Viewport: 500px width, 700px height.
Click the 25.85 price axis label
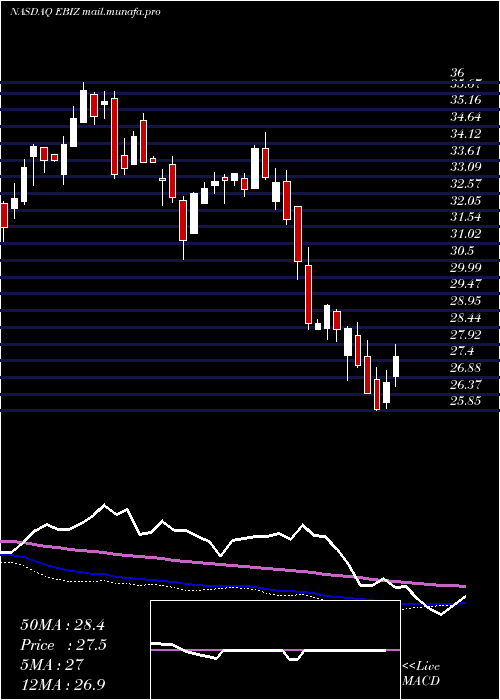pos(466,401)
